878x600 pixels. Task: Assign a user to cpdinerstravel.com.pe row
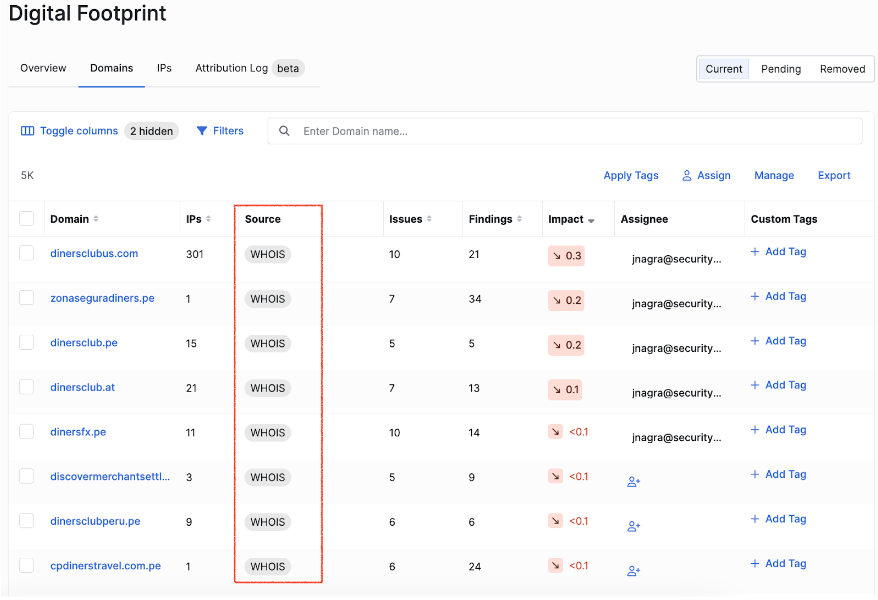pos(633,571)
